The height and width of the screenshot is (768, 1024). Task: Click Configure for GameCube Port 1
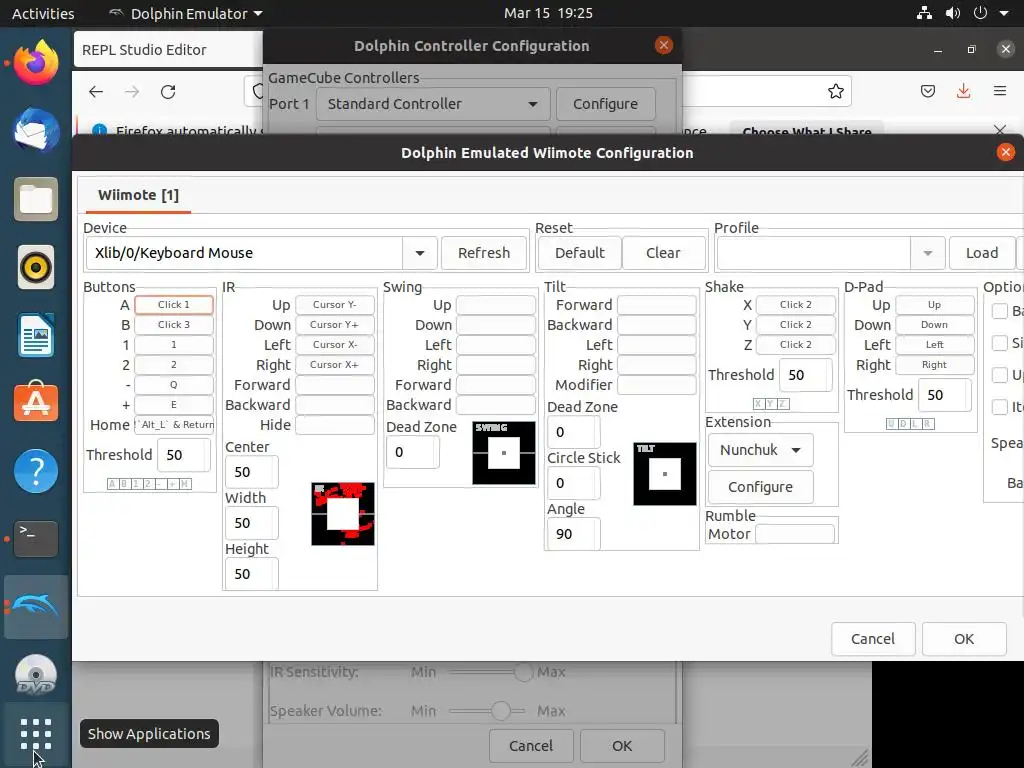605,104
